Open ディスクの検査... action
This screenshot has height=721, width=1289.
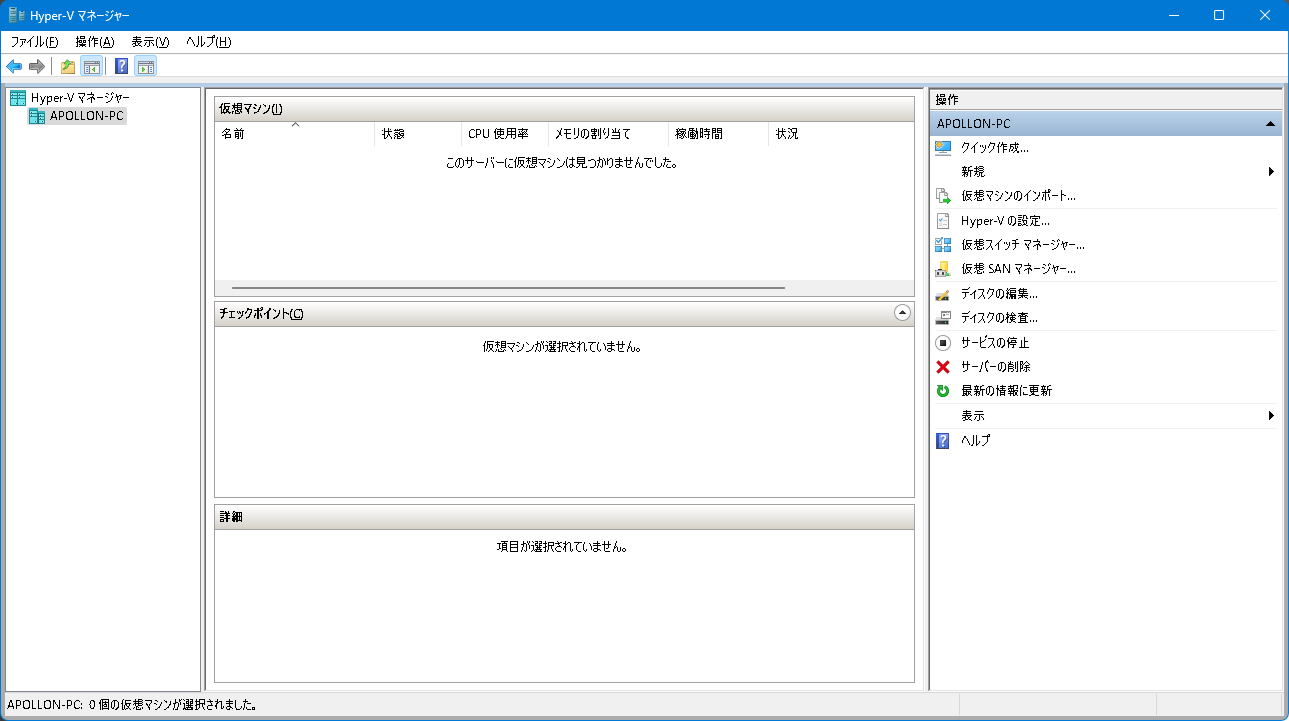click(999, 318)
